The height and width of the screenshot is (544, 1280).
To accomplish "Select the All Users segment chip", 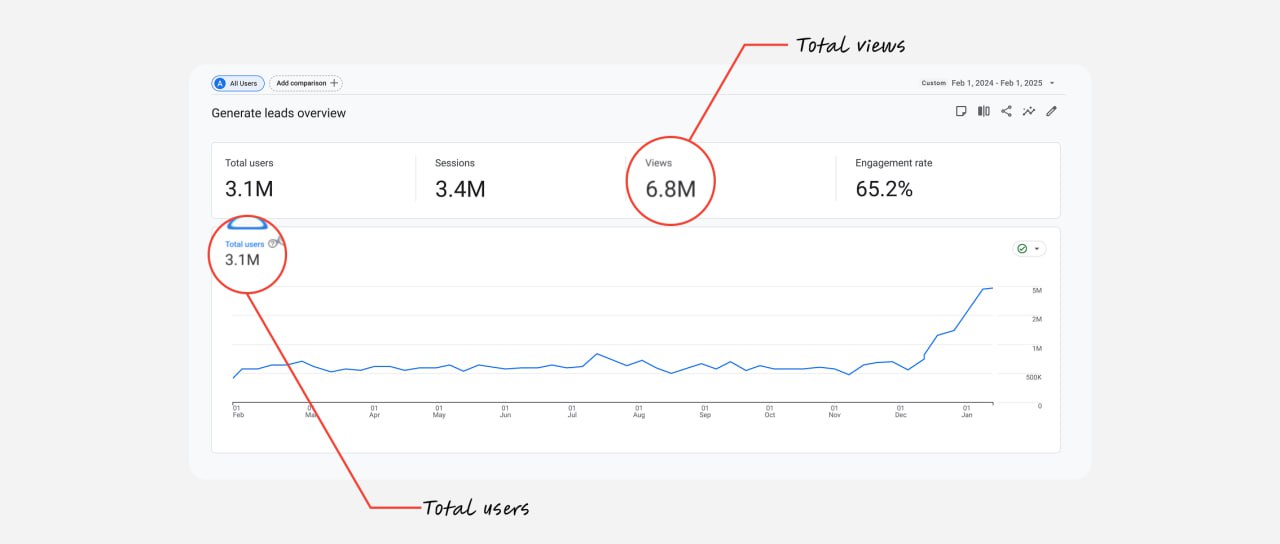I will [x=236, y=83].
